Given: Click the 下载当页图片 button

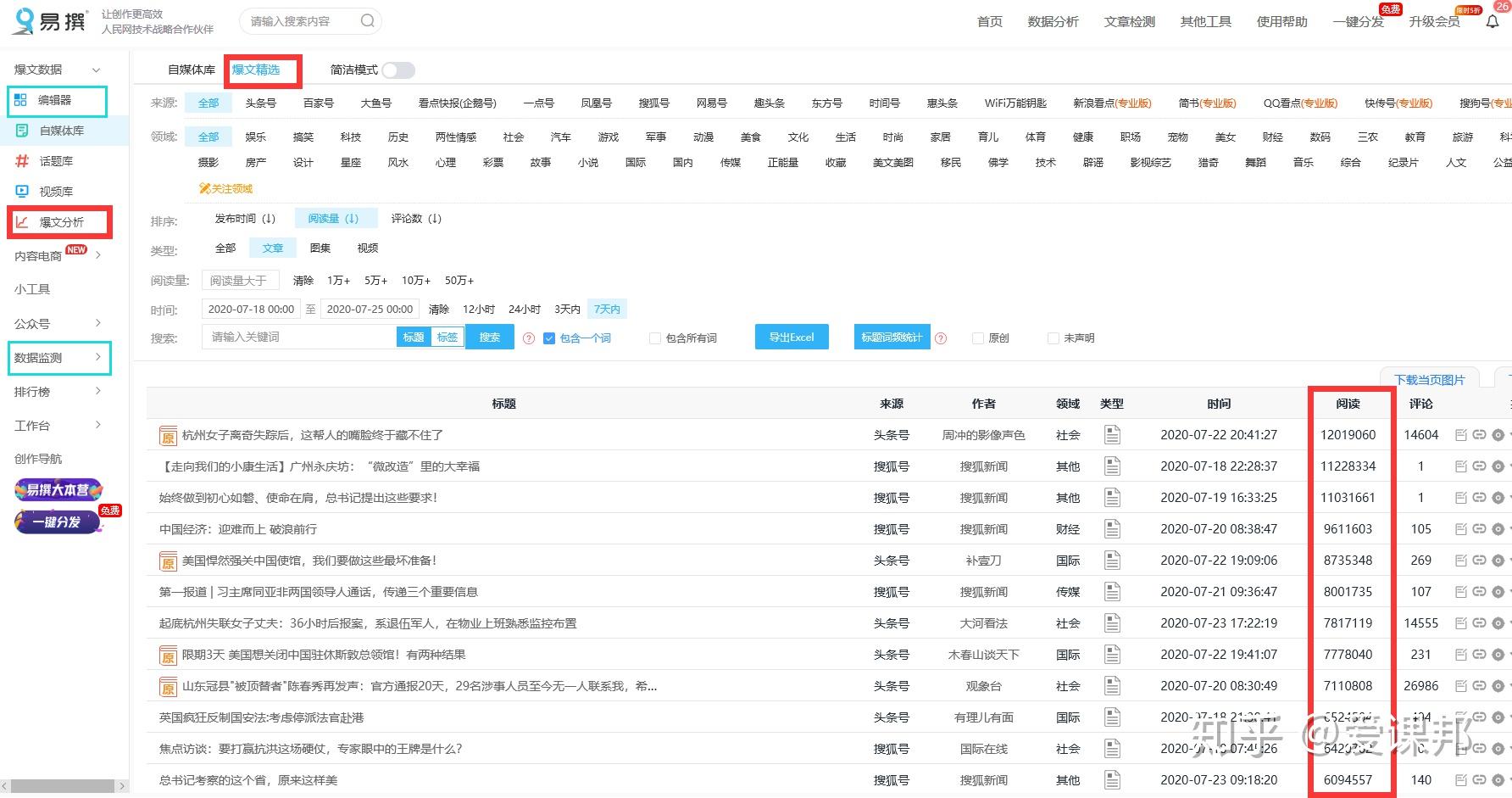Looking at the screenshot, I should [1429, 380].
